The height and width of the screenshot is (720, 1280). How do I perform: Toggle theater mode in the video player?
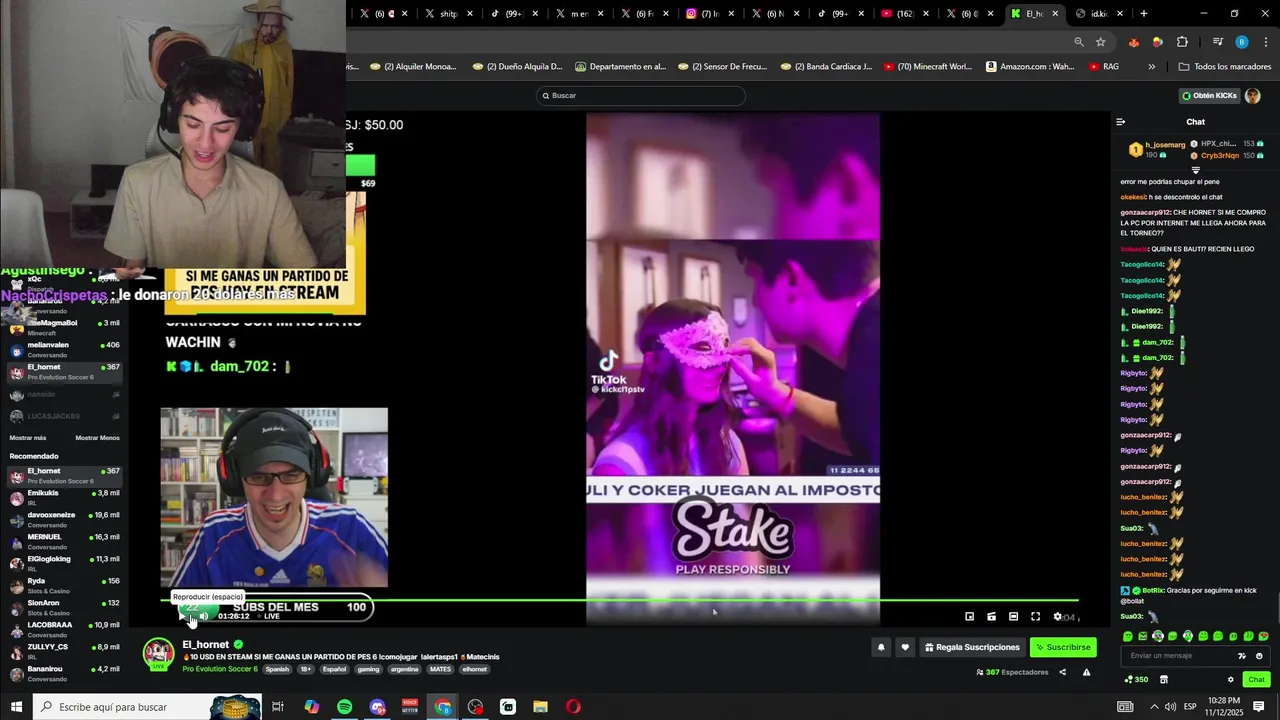1013,617
